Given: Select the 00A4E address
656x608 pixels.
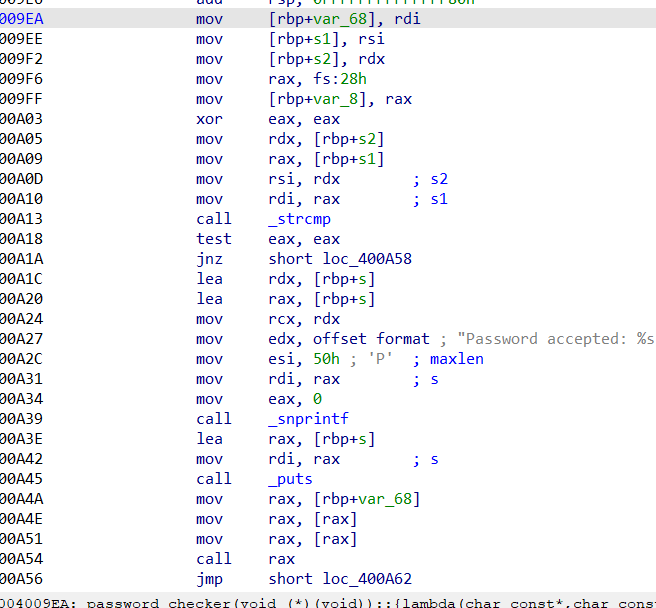Looking at the screenshot, I should point(21,519).
